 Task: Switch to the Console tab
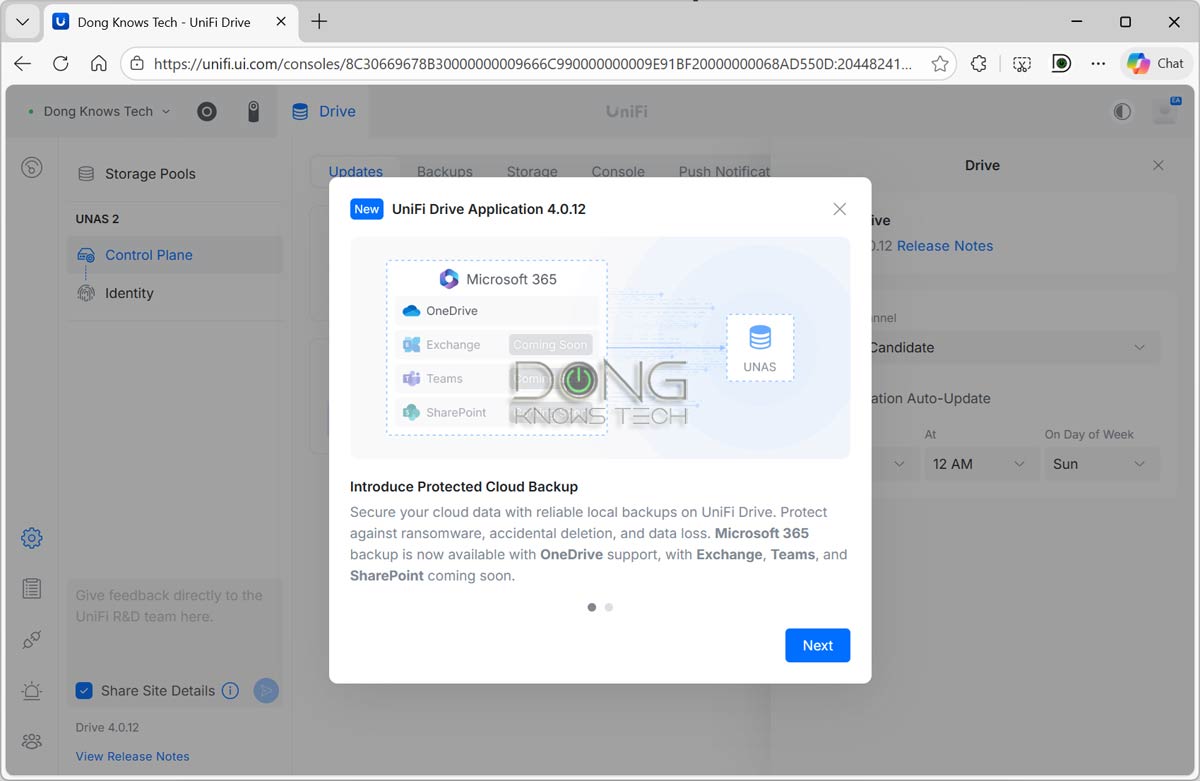[x=617, y=171]
